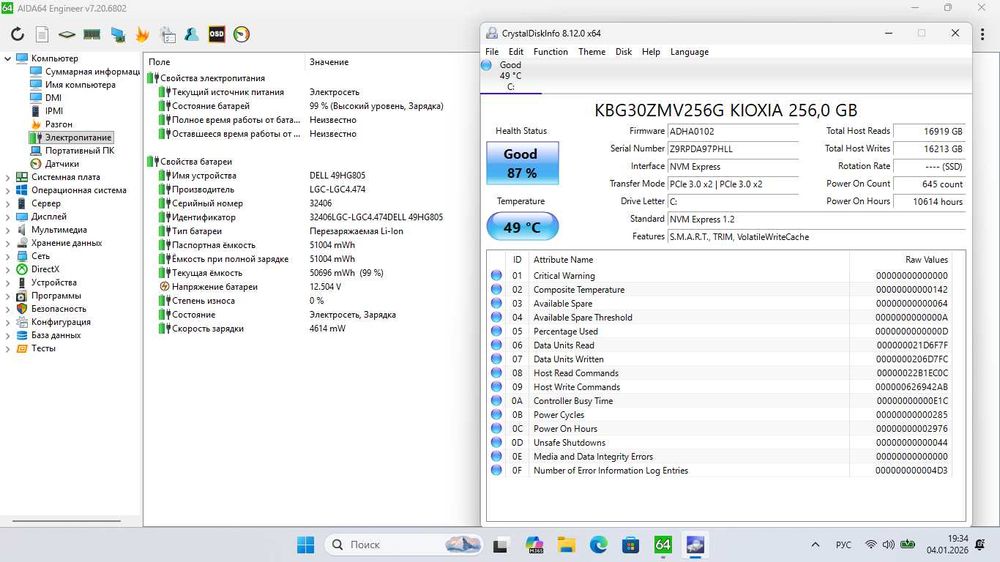The width and height of the screenshot is (1000, 562).
Task: Select Датчики in the sidebar tree
Action: [x=61, y=164]
